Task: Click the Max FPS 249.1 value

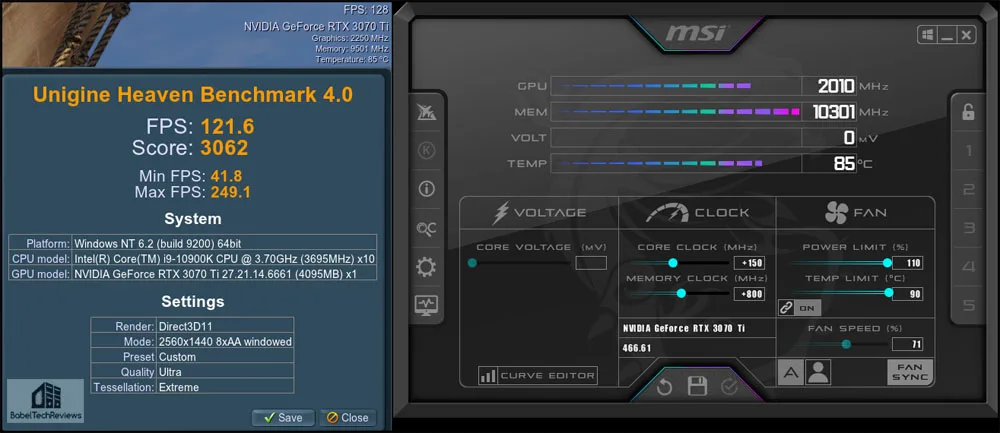Action: 229,192
